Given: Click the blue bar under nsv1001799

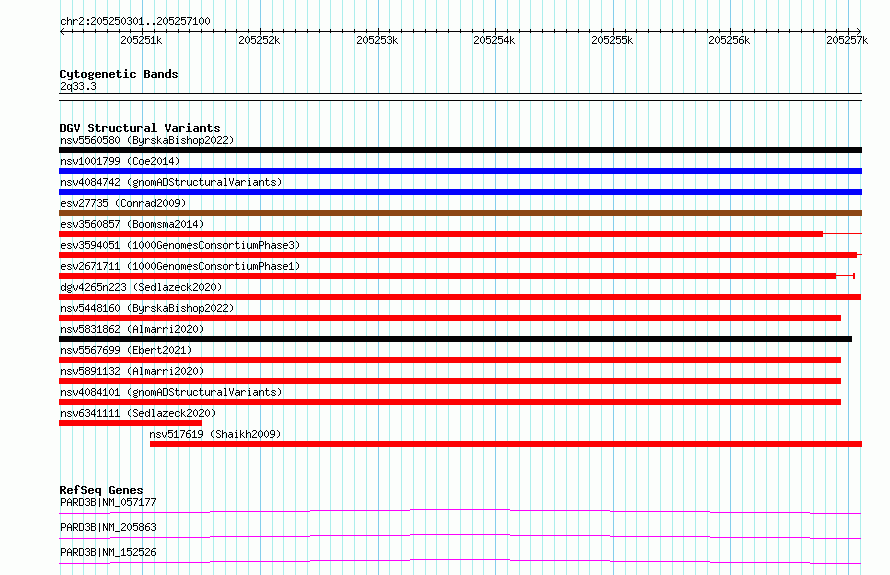Looking at the screenshot, I should tap(460, 171).
